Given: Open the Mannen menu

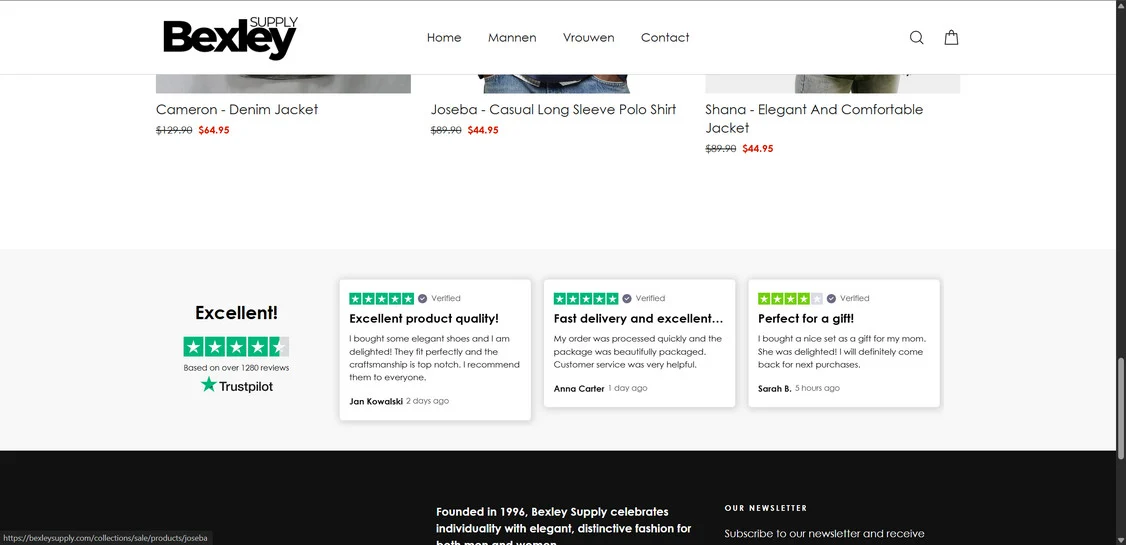Looking at the screenshot, I should pyautogui.click(x=512, y=37).
